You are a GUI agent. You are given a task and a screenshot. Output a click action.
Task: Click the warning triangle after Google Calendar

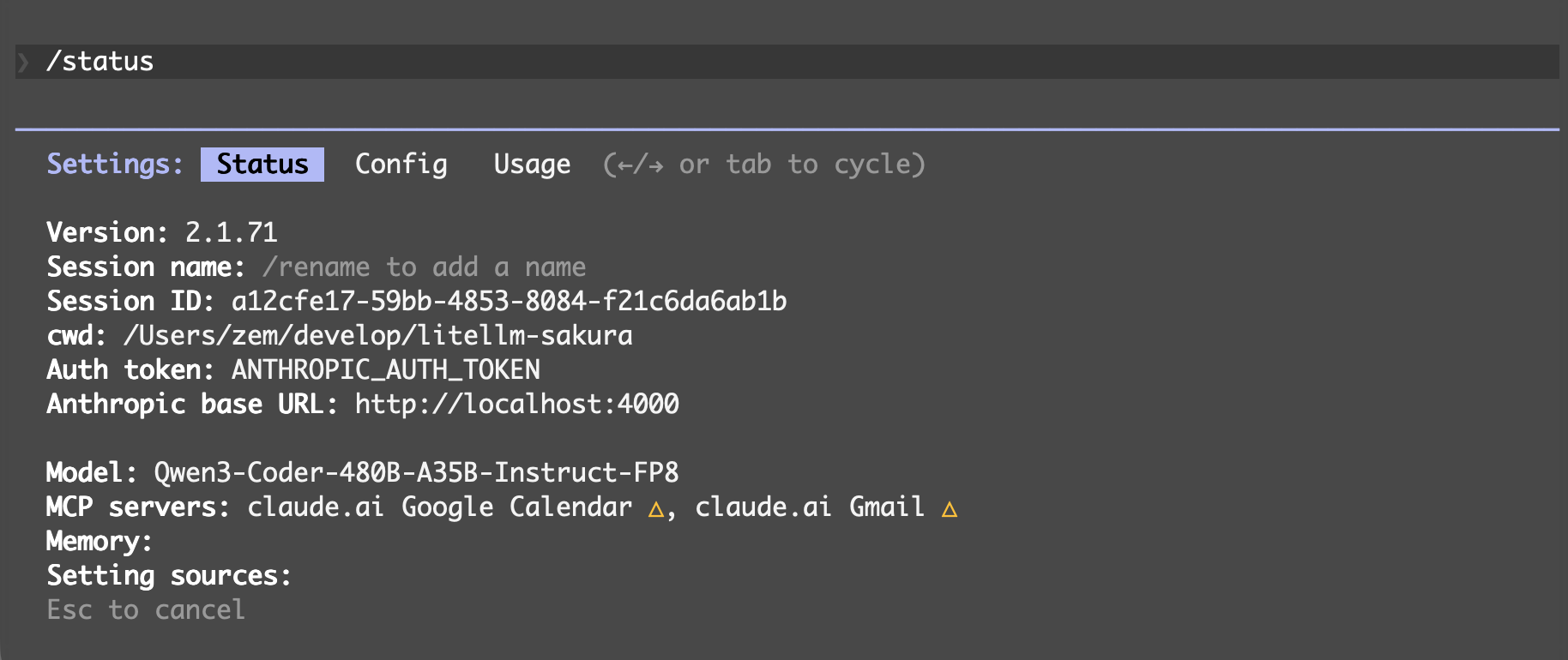(x=656, y=509)
